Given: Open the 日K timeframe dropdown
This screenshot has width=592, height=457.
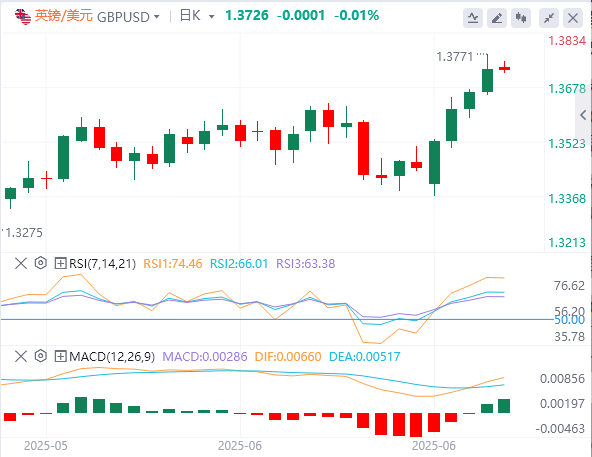Looking at the screenshot, I should (x=197, y=16).
